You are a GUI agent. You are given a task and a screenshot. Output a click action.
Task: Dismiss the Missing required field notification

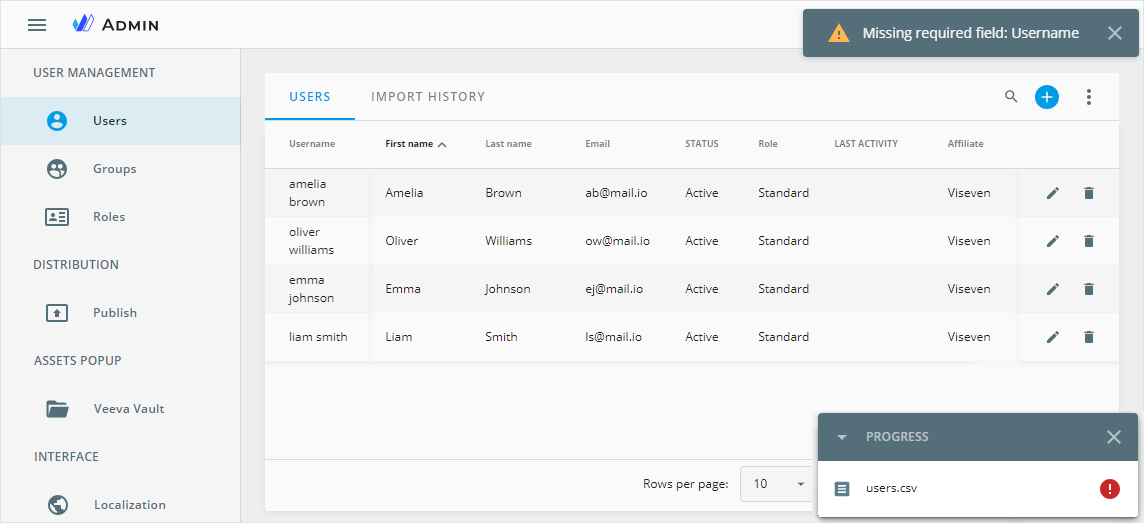pyautogui.click(x=1115, y=33)
